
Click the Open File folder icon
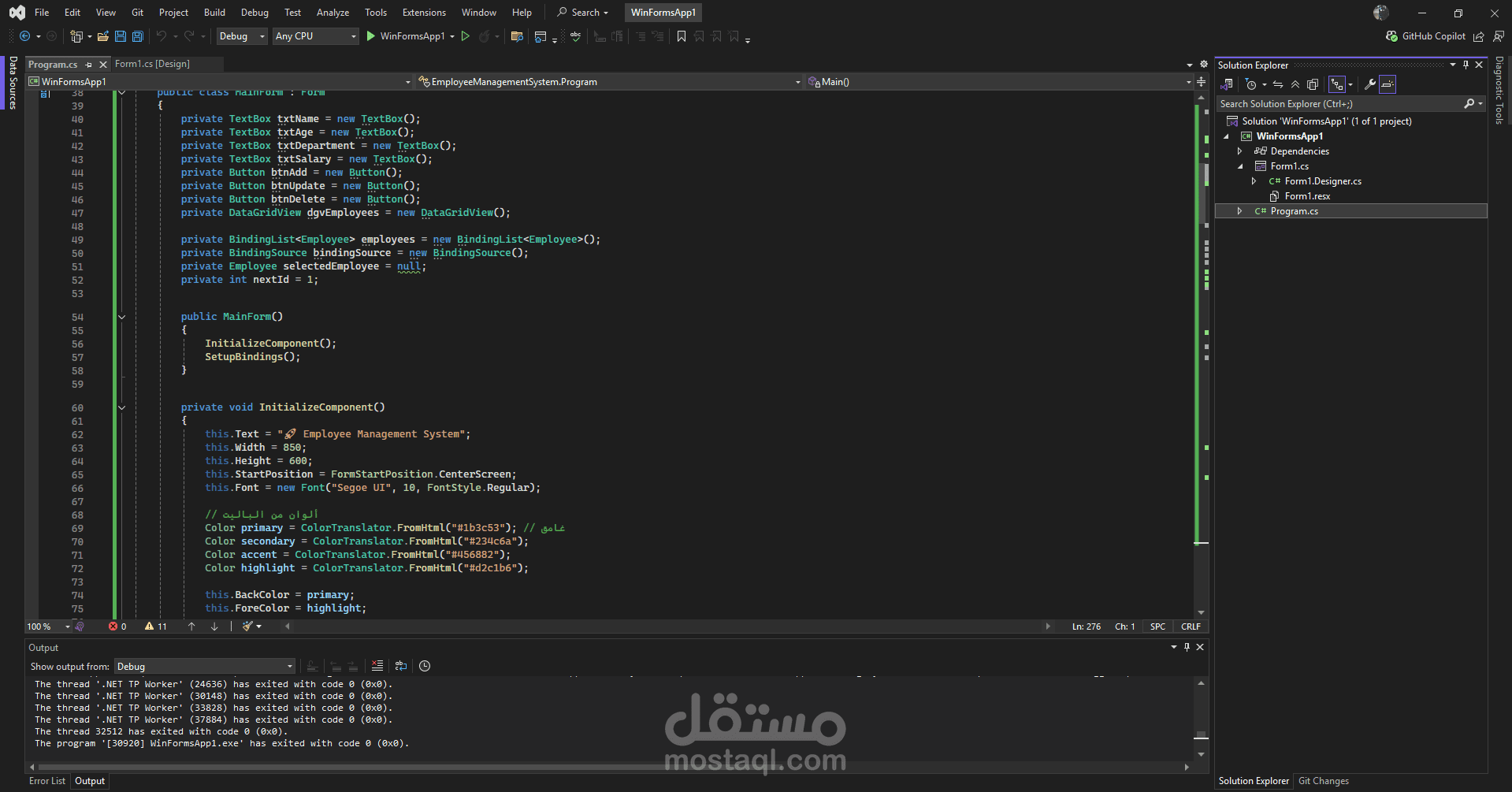click(x=103, y=36)
